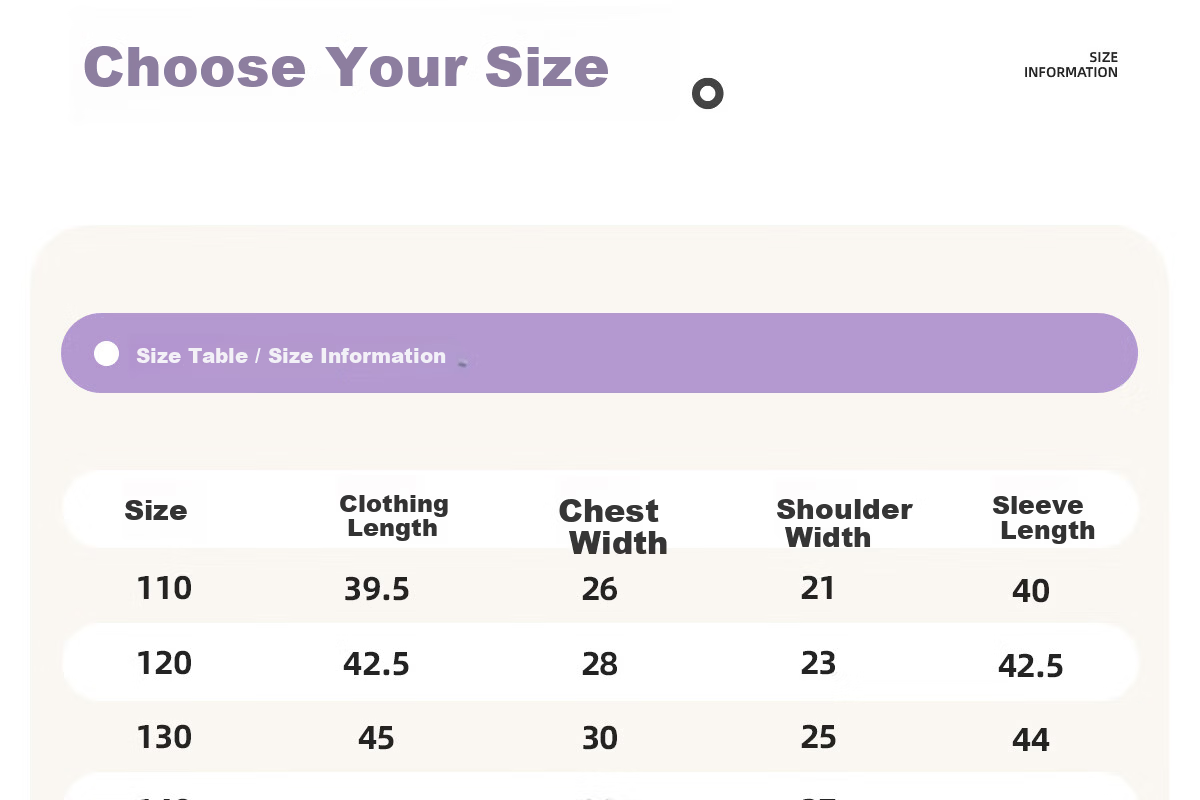Select the size 120 row label

coord(164,663)
